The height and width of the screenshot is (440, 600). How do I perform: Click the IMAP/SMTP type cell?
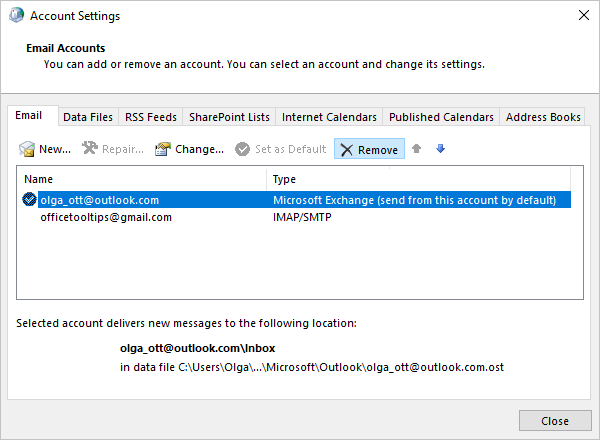click(302, 217)
